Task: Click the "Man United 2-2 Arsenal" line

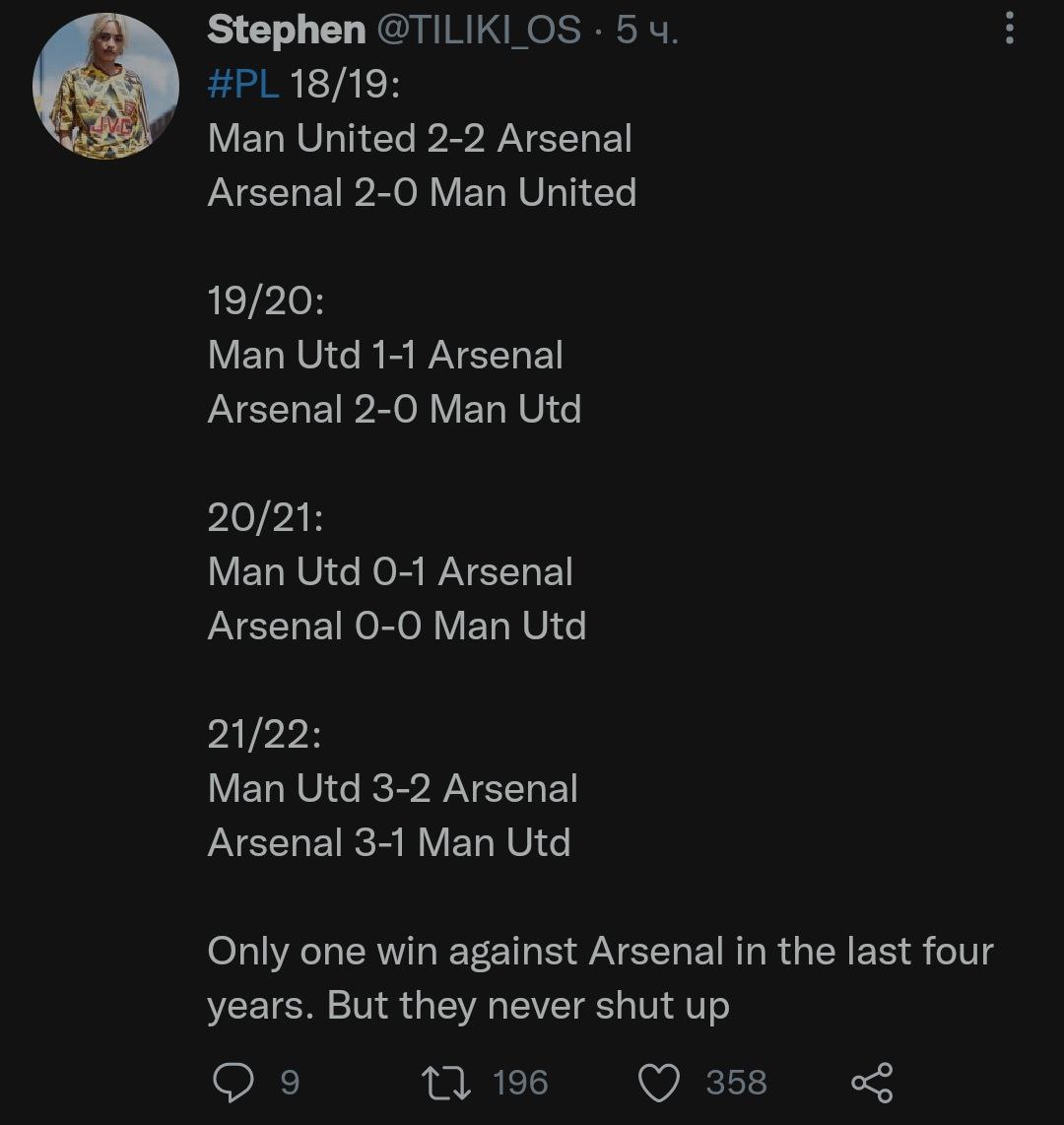Action: (x=420, y=139)
